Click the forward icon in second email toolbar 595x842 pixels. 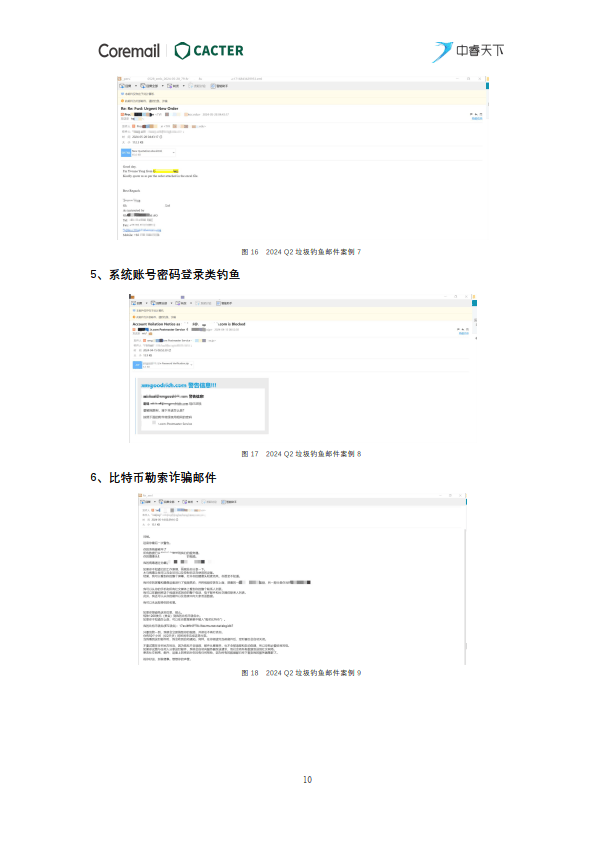[177, 303]
